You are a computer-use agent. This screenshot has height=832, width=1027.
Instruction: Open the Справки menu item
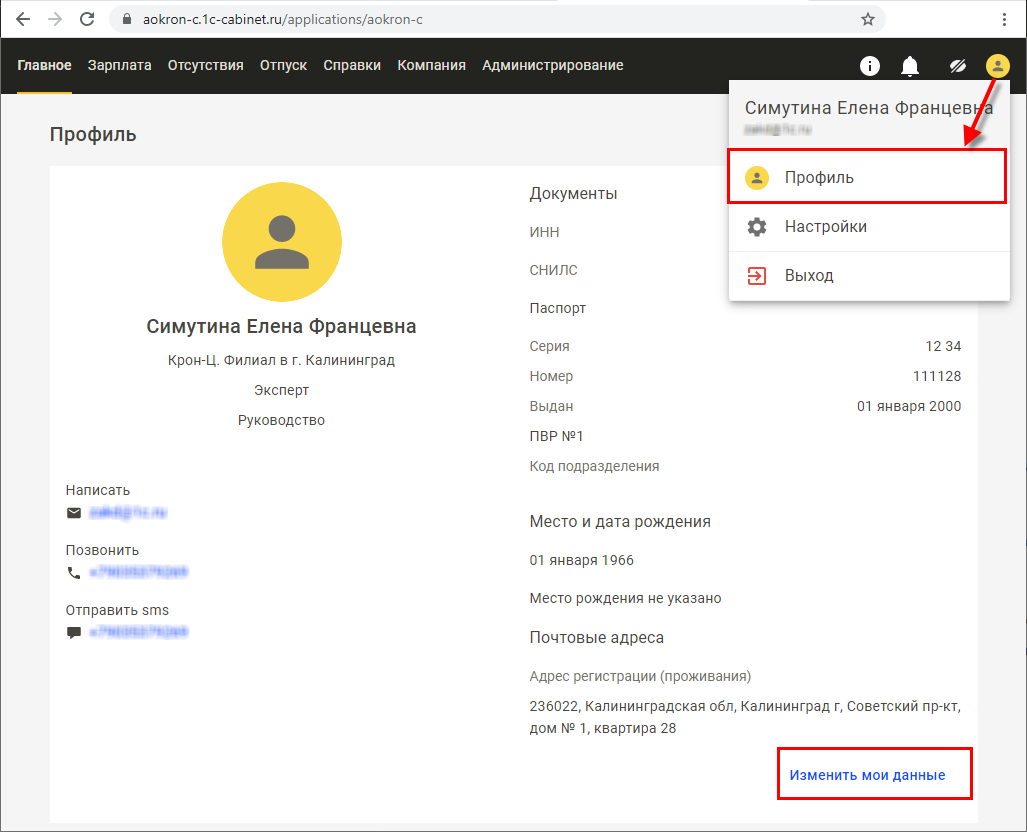(x=352, y=66)
